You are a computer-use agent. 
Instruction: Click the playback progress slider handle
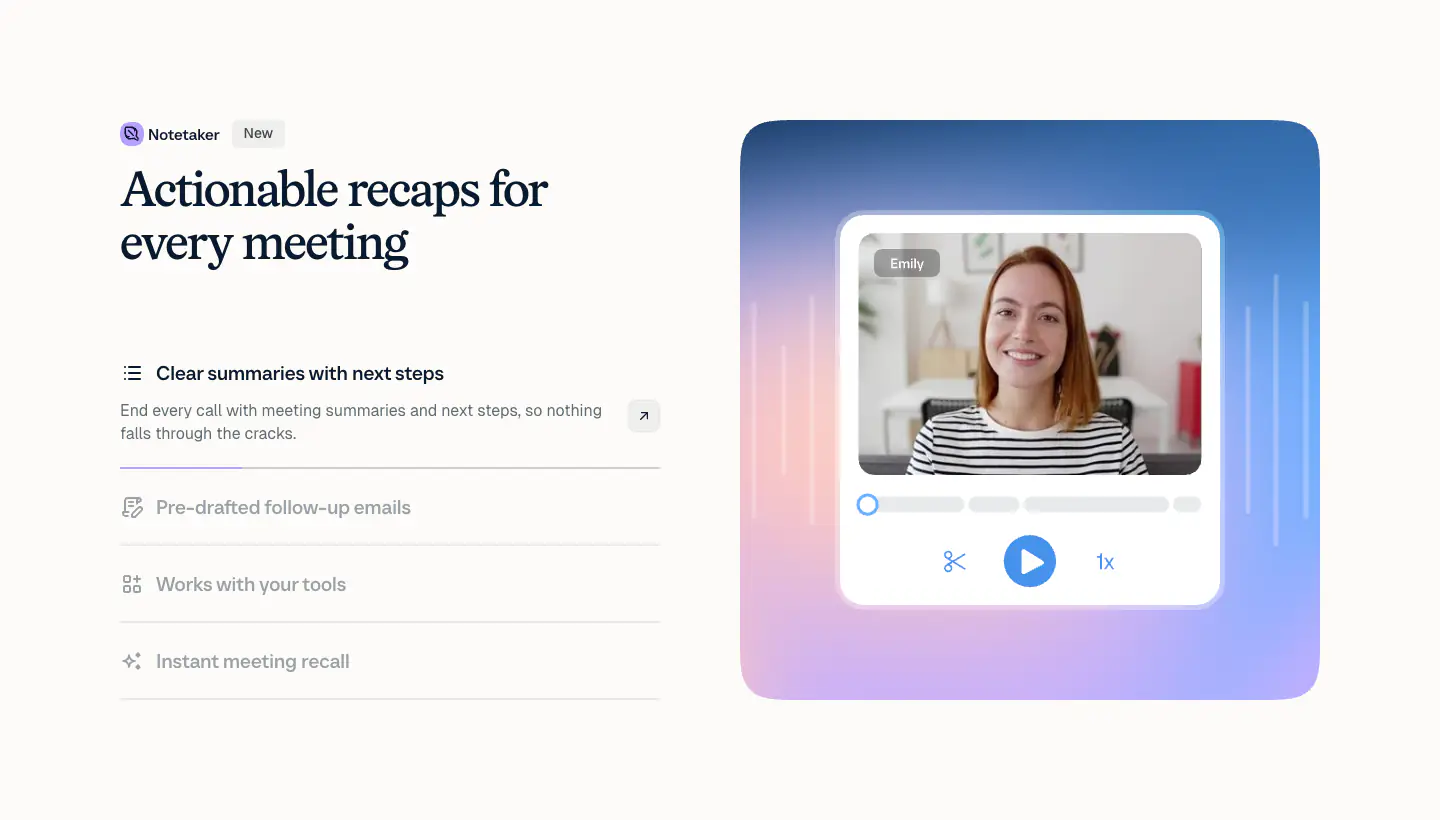point(867,505)
